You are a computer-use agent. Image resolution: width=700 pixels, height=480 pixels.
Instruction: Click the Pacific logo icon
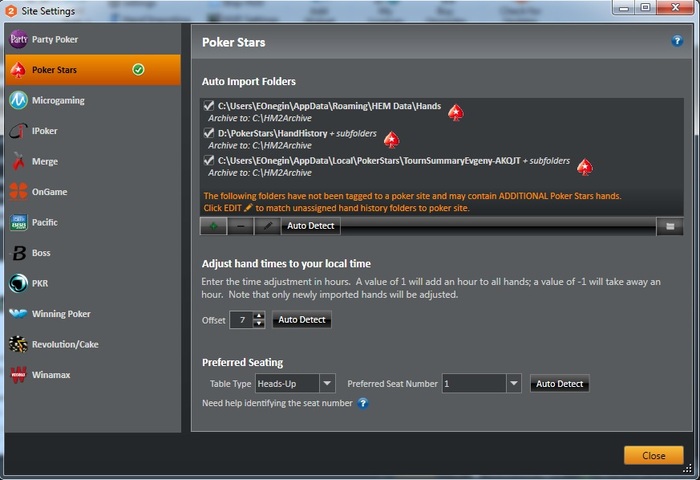[18, 222]
